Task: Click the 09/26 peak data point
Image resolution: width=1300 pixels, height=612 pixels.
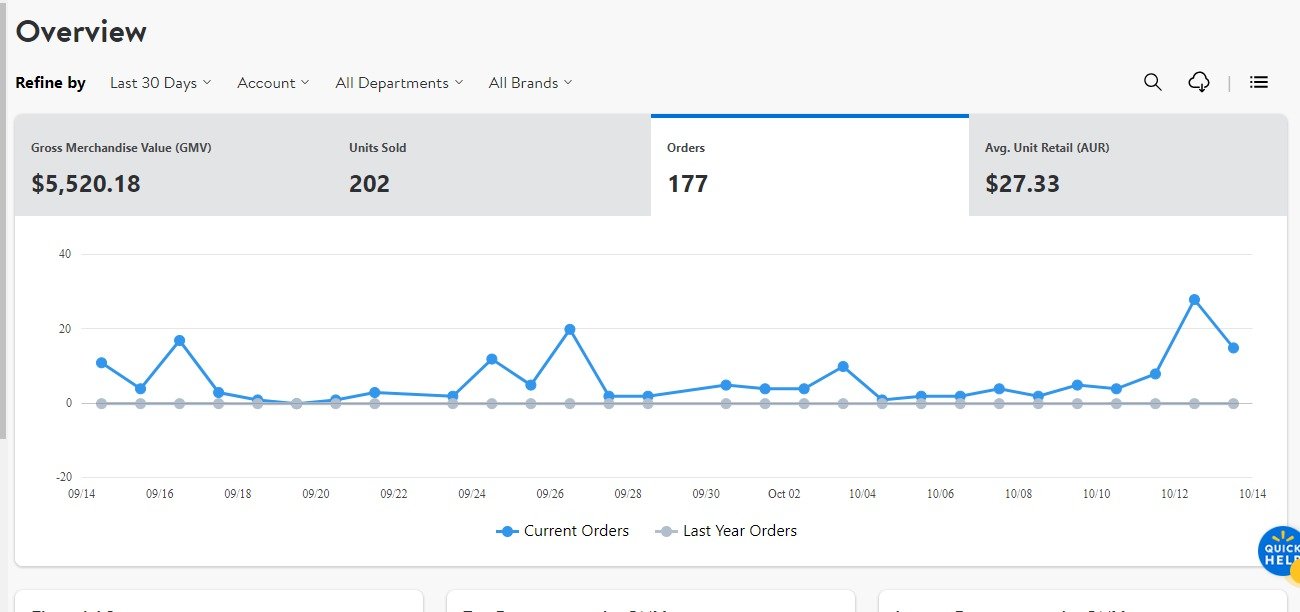Action: click(x=570, y=329)
